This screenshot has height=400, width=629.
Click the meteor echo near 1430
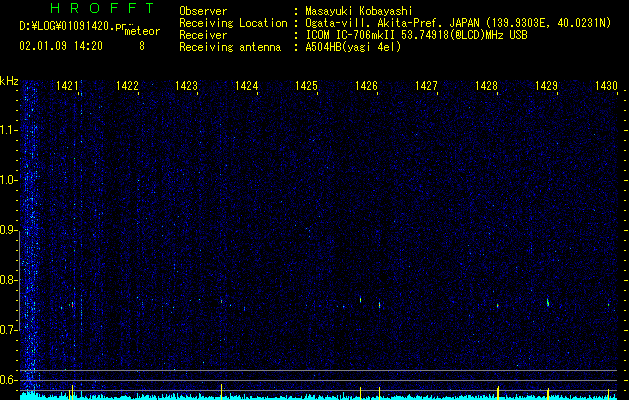tap(608, 305)
